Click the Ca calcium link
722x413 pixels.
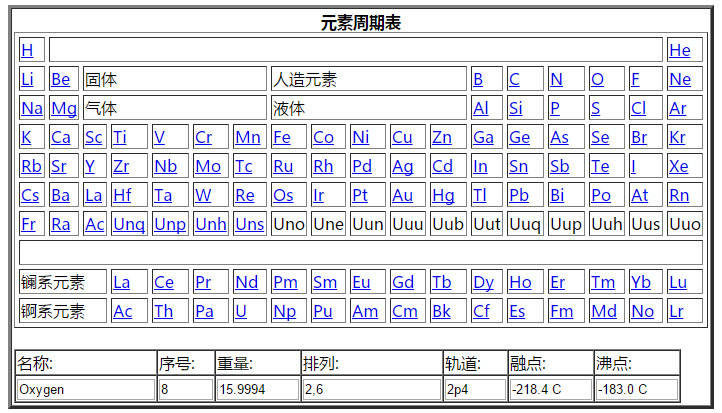pyautogui.click(x=60, y=137)
